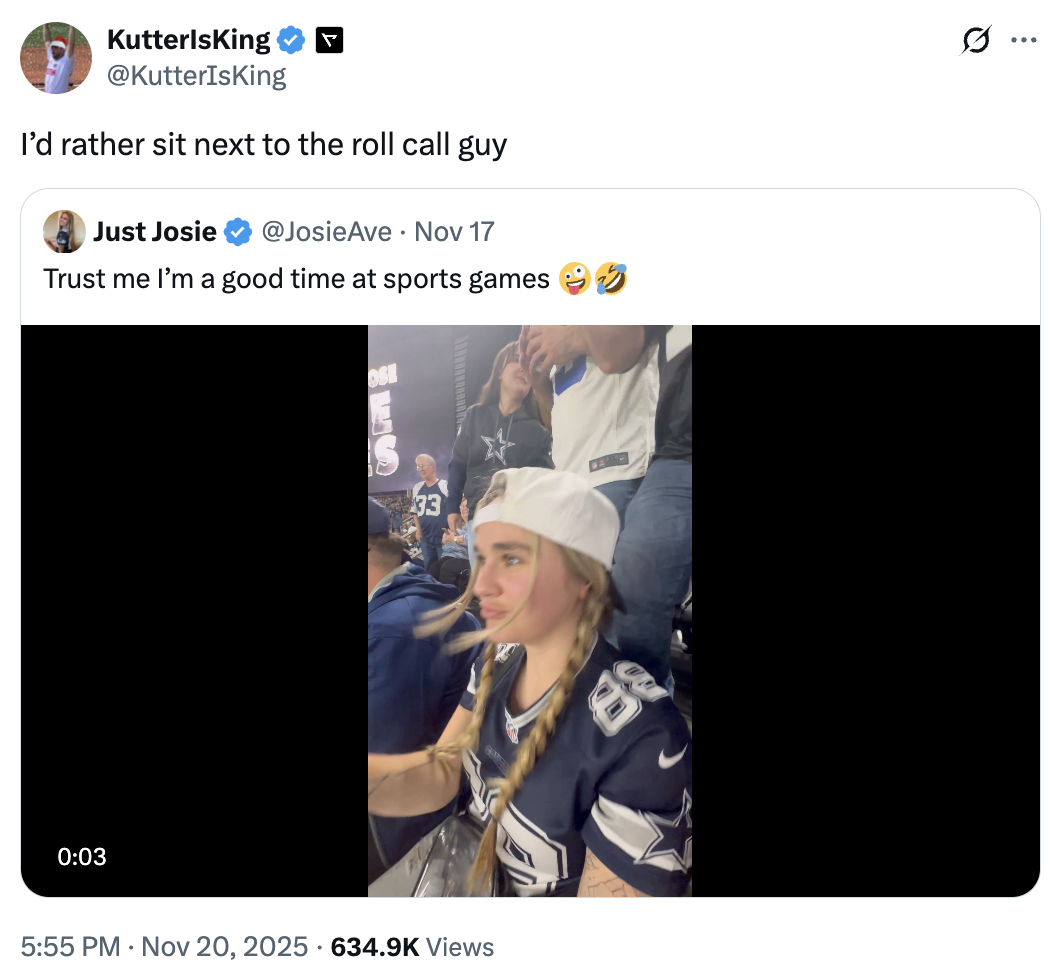The height and width of the screenshot is (980, 1050).
Task: Play the Cowboys stadium video
Action: (x=529, y=610)
